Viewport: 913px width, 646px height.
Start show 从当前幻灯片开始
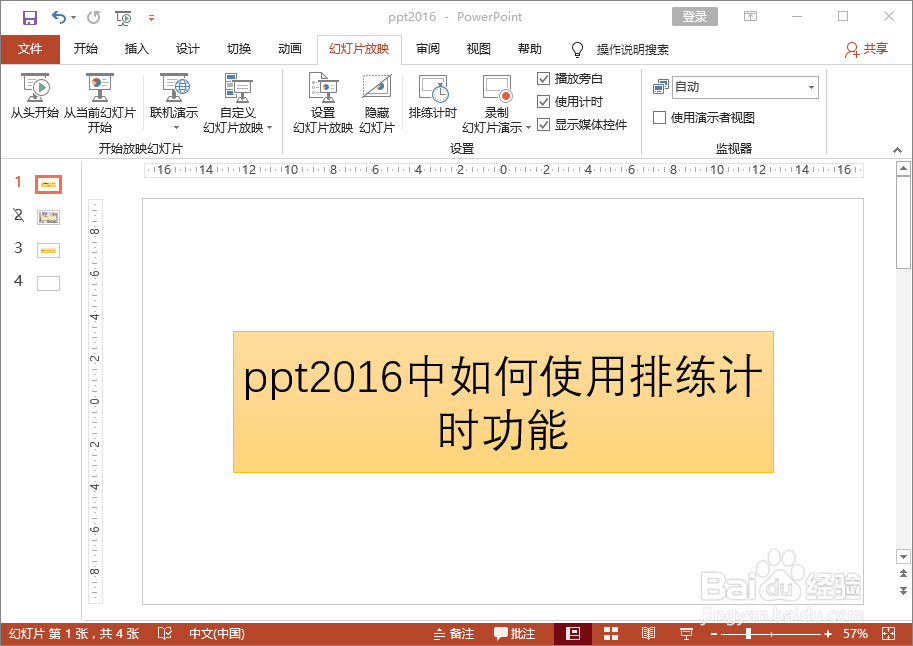100,103
